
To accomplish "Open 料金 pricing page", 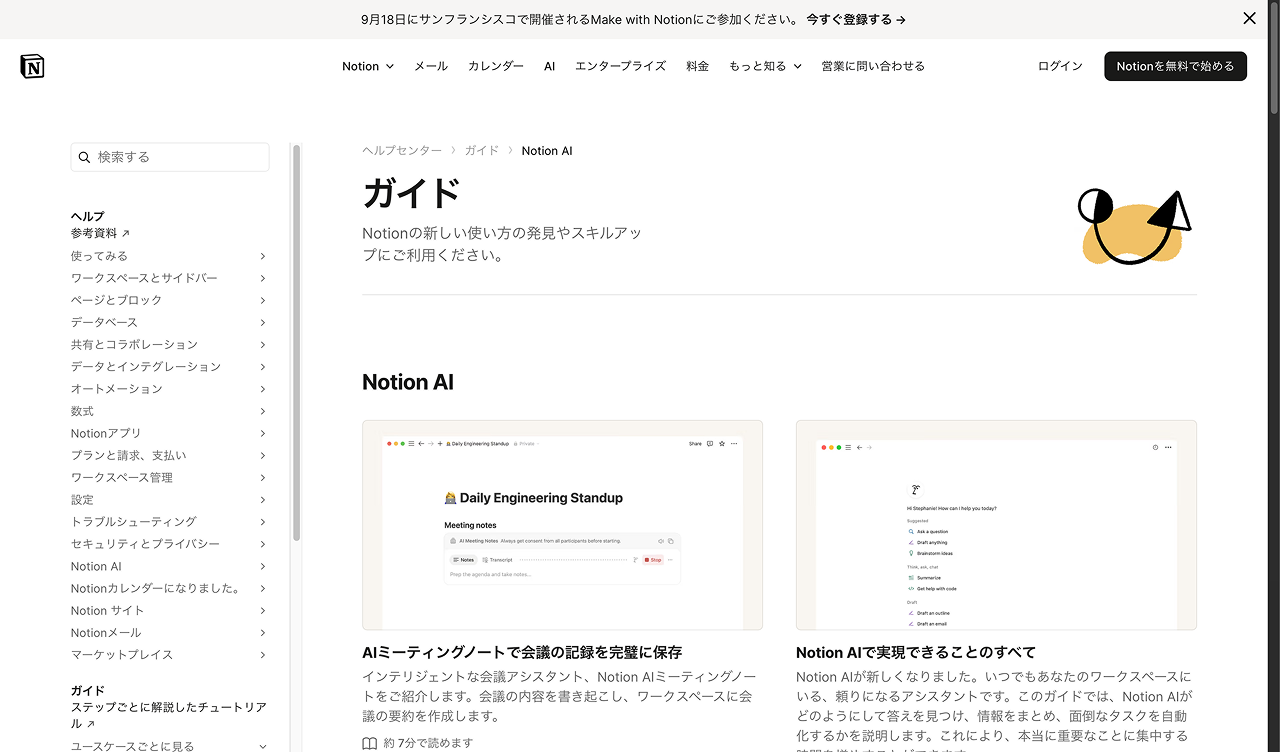I will [x=698, y=66].
